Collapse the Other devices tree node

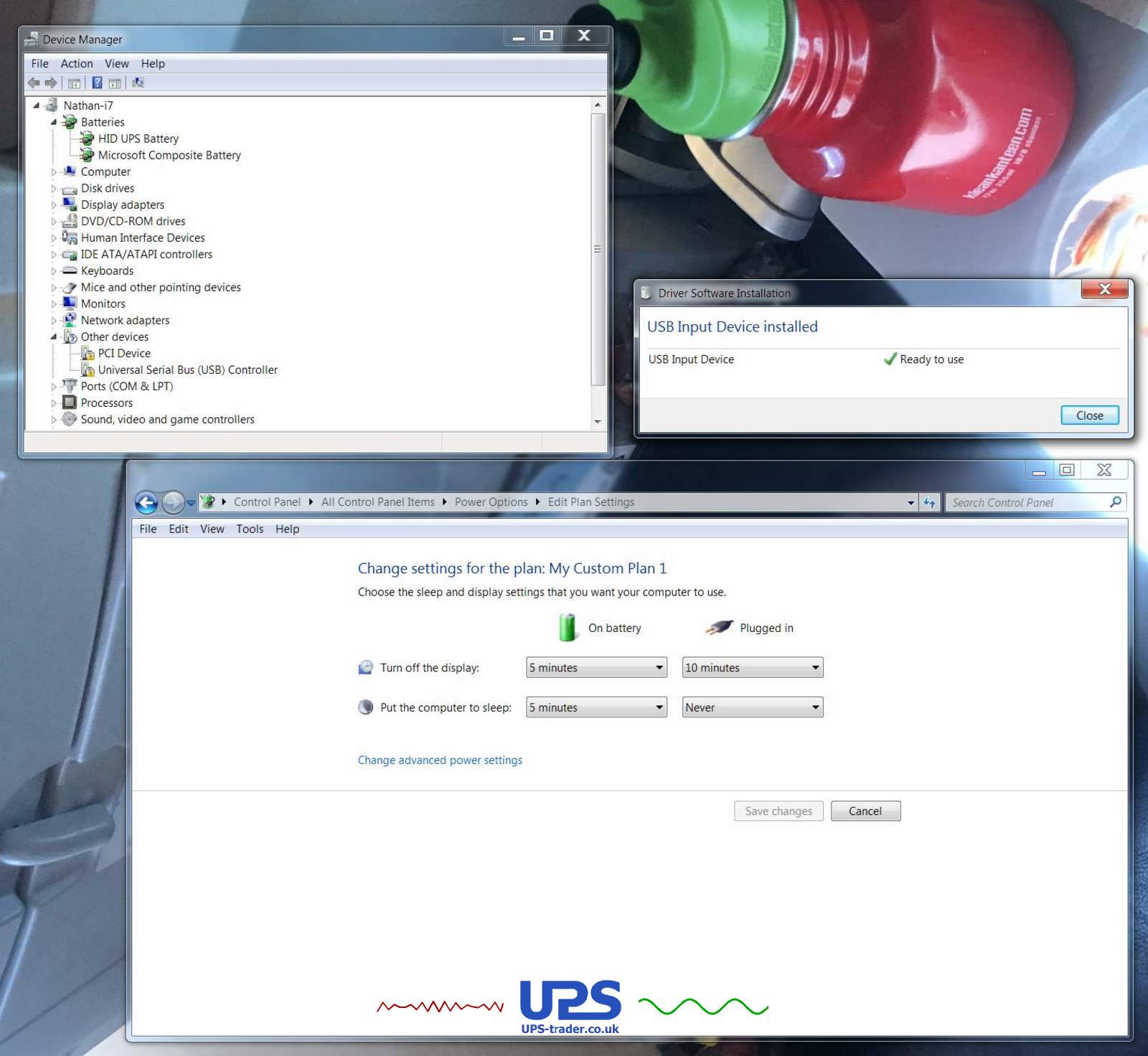tap(54, 336)
